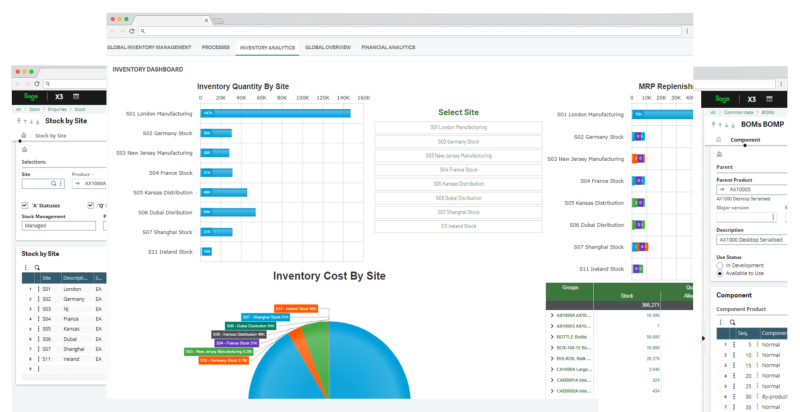Expand the AX1000S group row
The height and width of the screenshot is (412, 800).
coord(552,326)
